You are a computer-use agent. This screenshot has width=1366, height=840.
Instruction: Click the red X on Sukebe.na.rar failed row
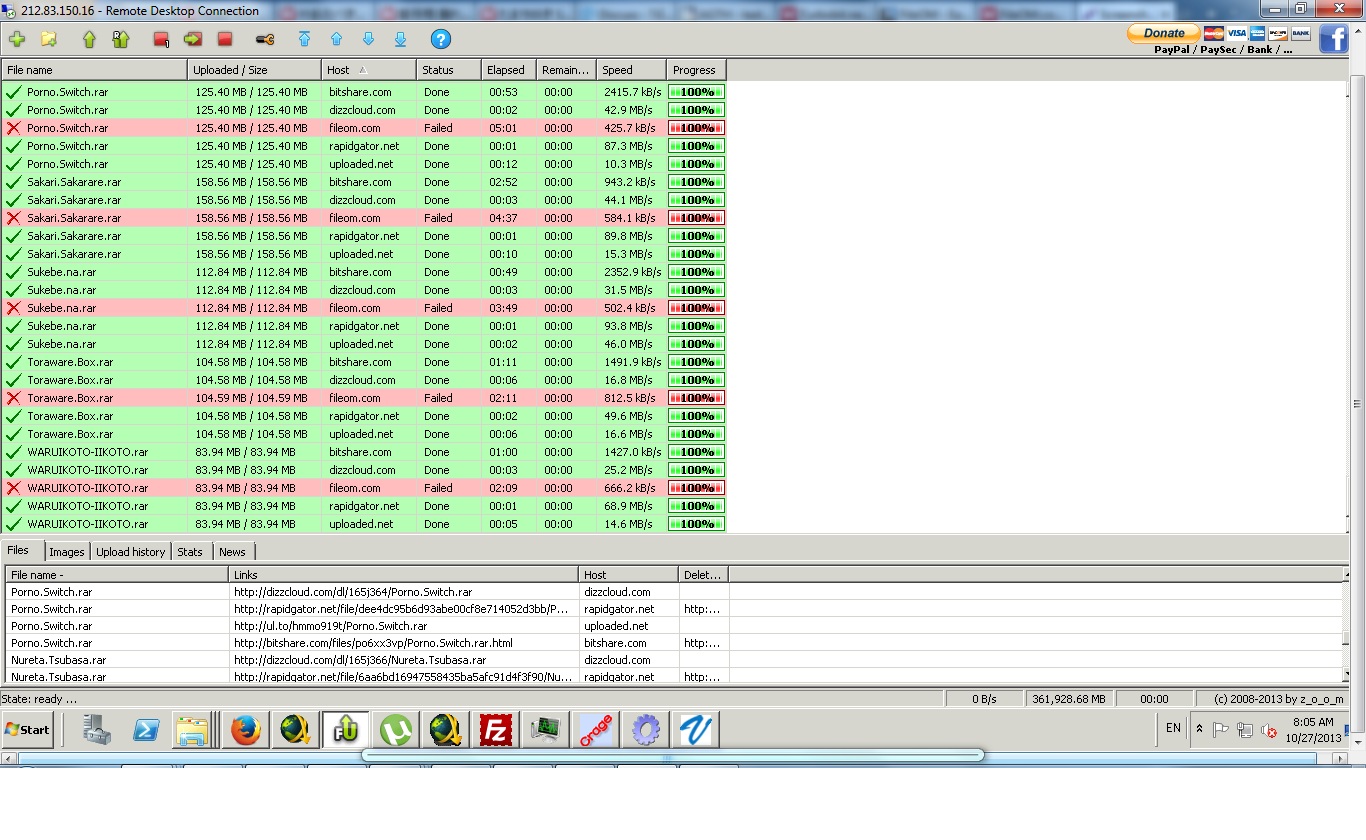point(14,308)
